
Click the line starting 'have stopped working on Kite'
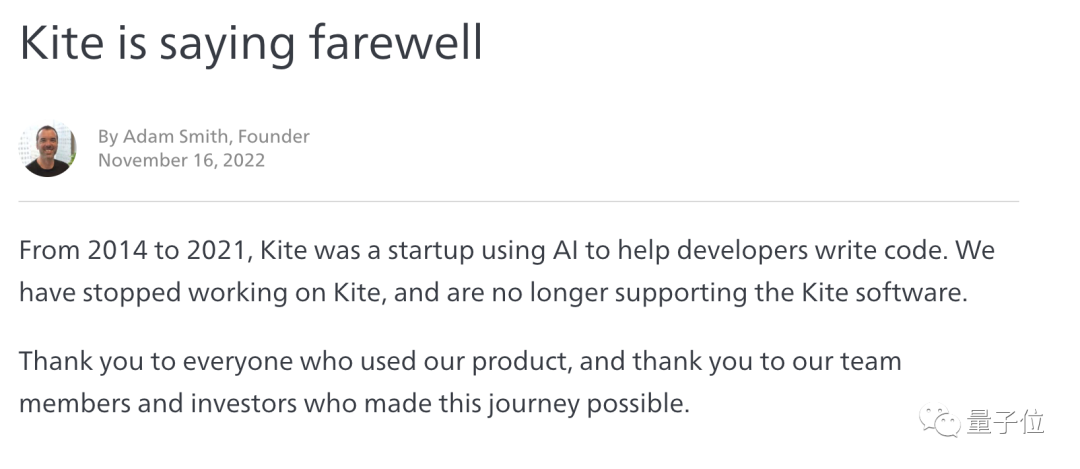494,295
